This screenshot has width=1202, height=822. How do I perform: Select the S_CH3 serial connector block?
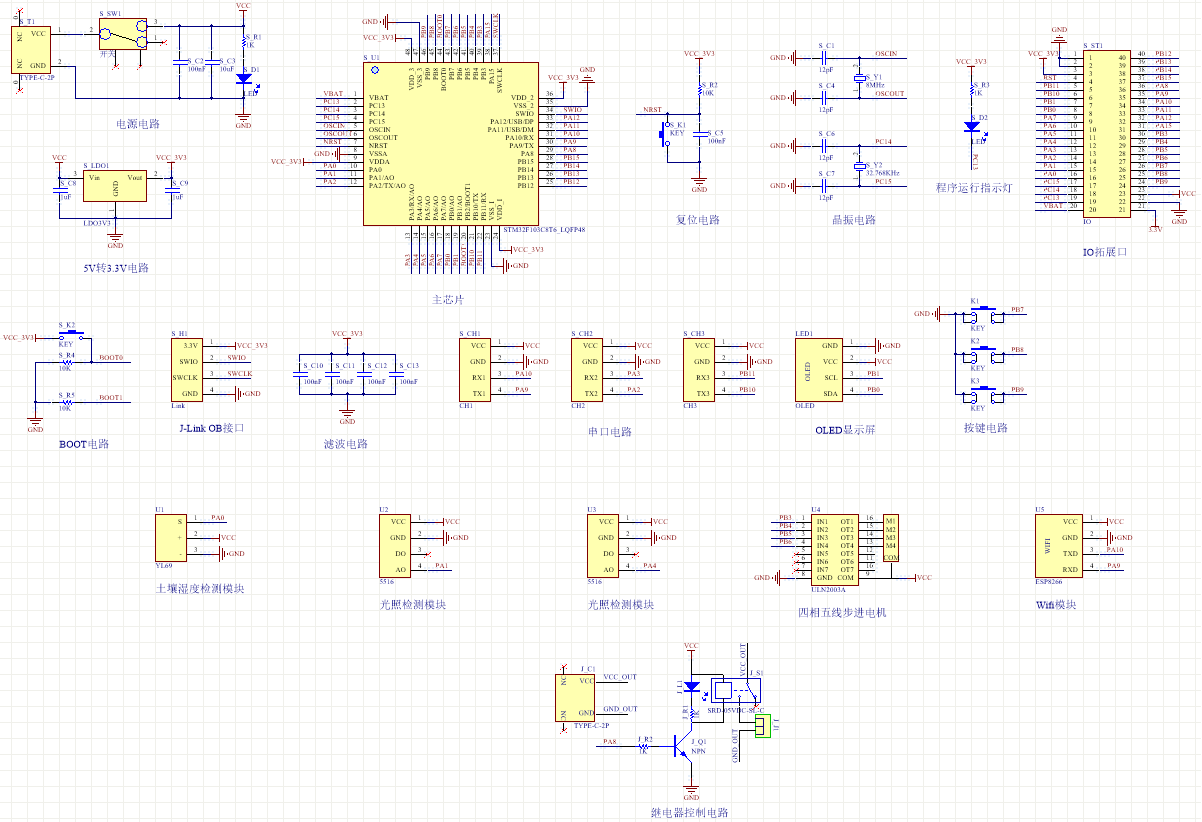pos(699,369)
